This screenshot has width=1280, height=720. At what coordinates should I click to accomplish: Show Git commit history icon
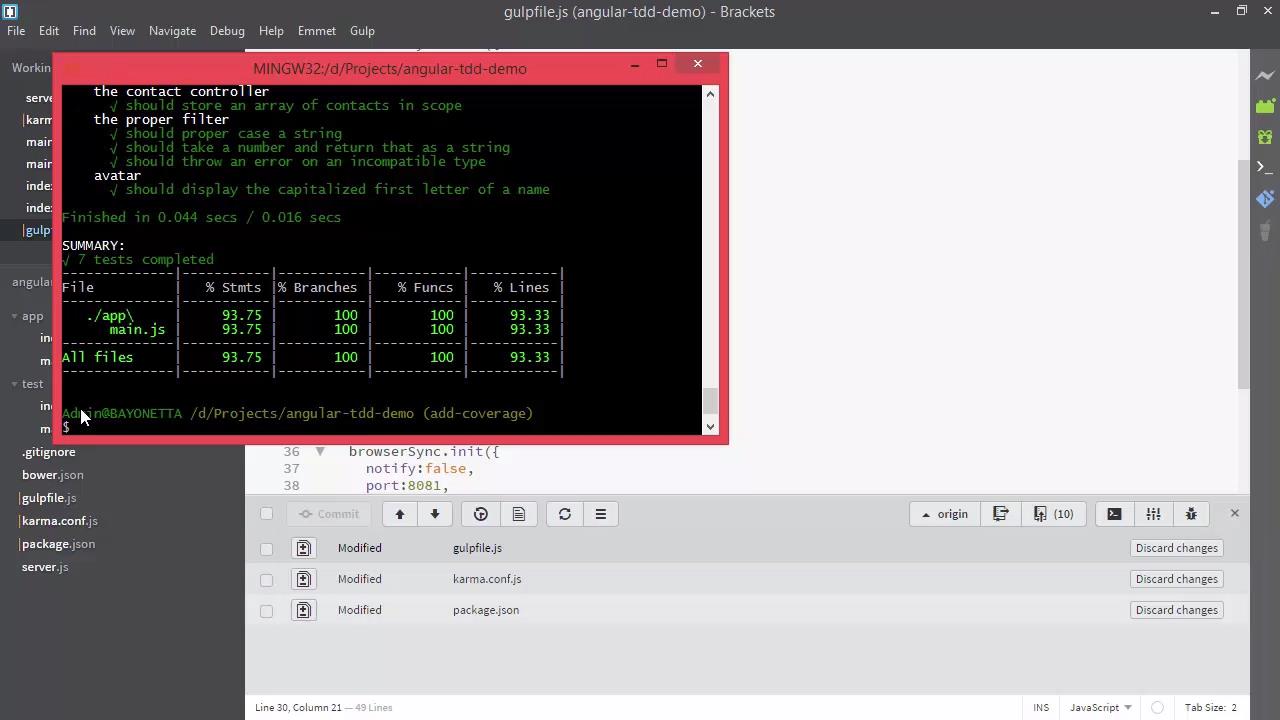pyautogui.click(x=481, y=514)
